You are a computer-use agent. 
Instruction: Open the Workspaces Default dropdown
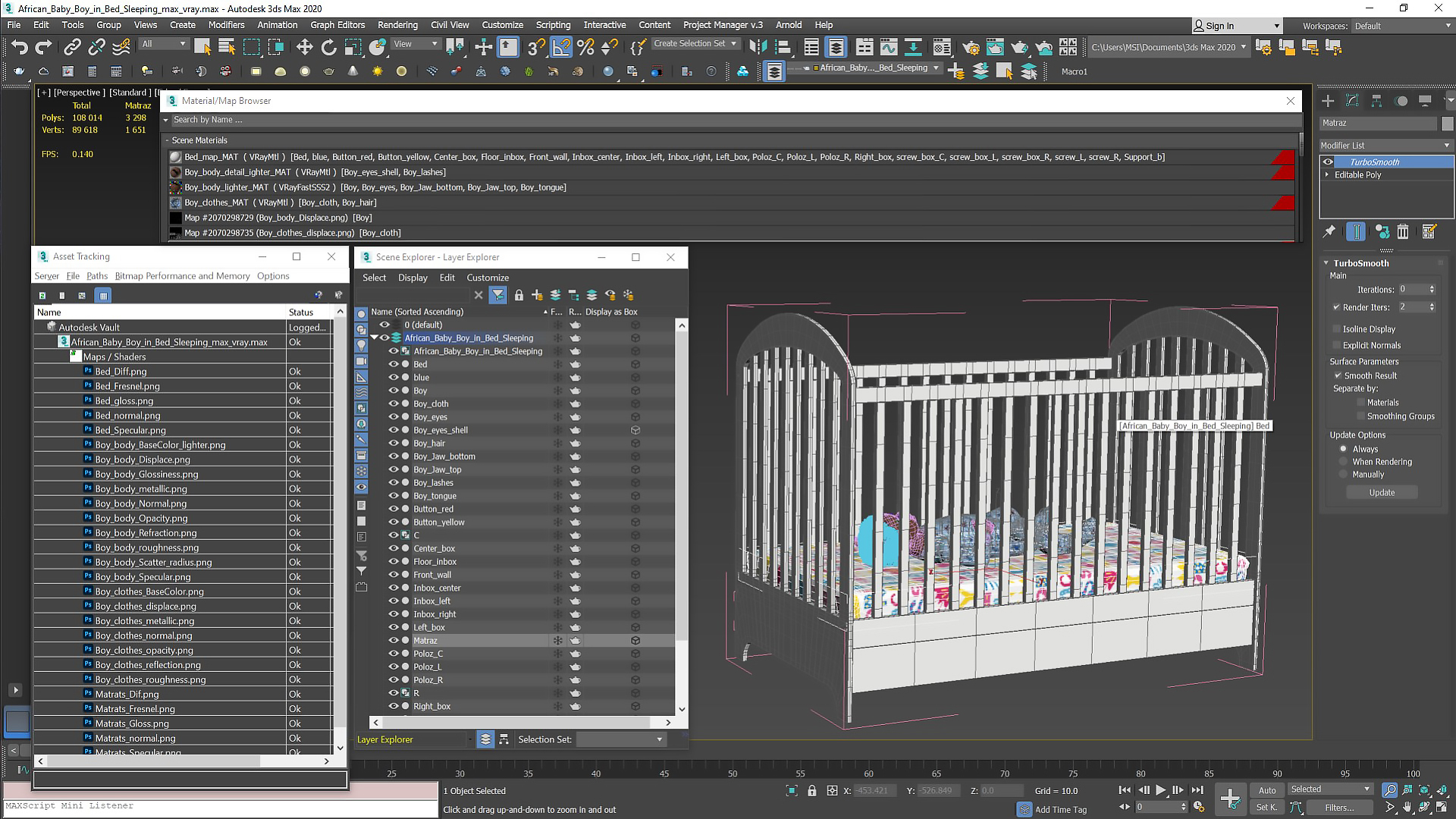[1402, 26]
